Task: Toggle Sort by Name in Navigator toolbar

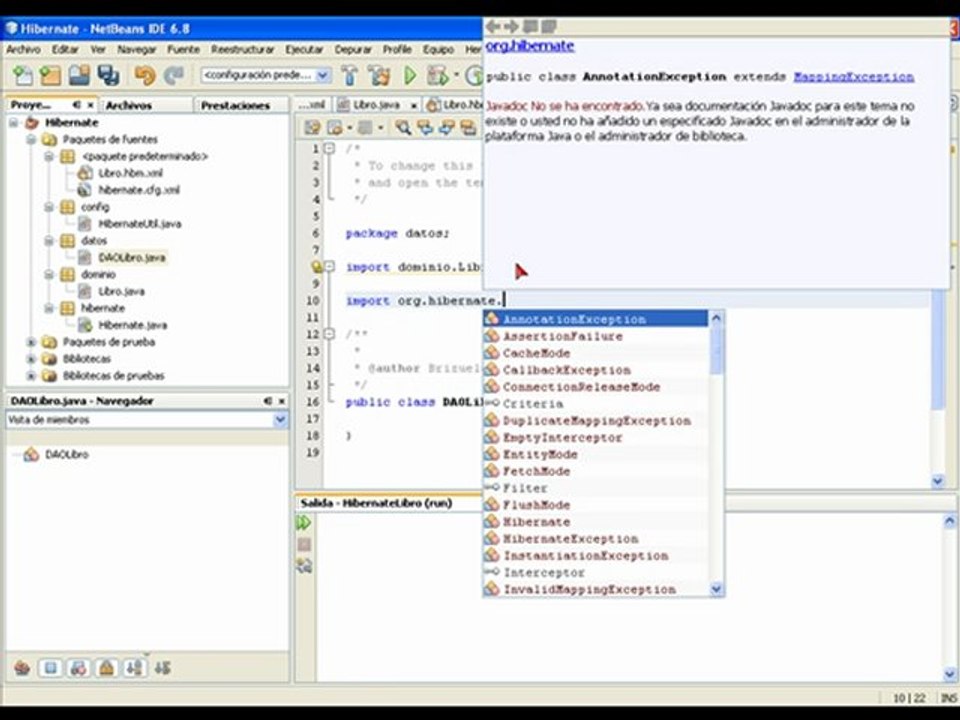Action: (x=135, y=667)
